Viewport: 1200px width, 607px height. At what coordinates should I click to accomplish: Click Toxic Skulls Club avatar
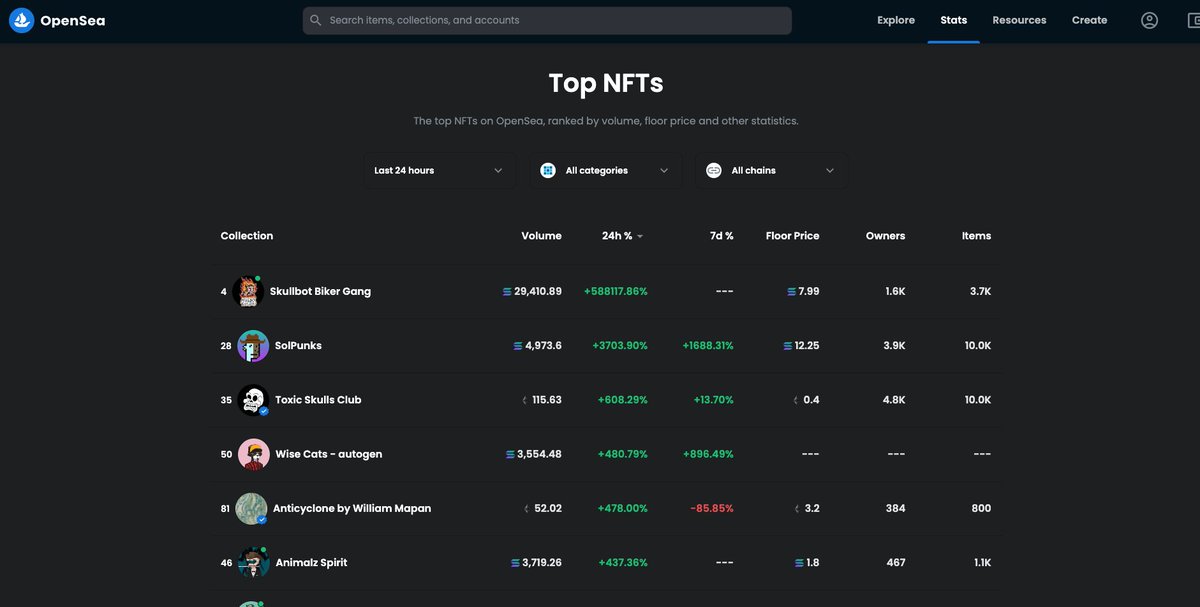[253, 400]
